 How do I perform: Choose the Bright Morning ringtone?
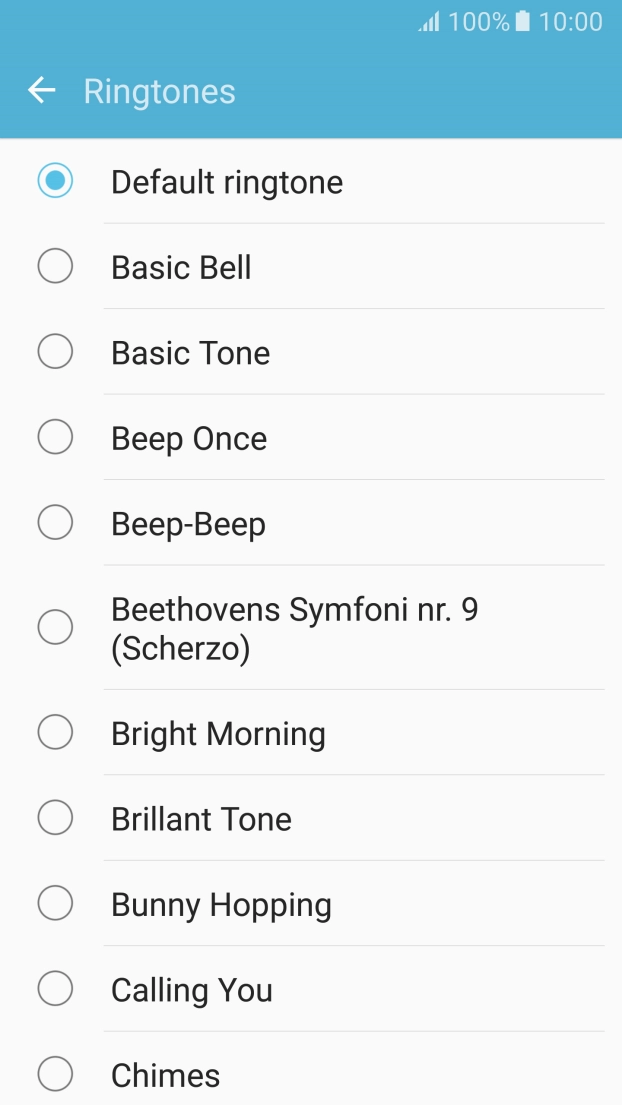(55, 732)
